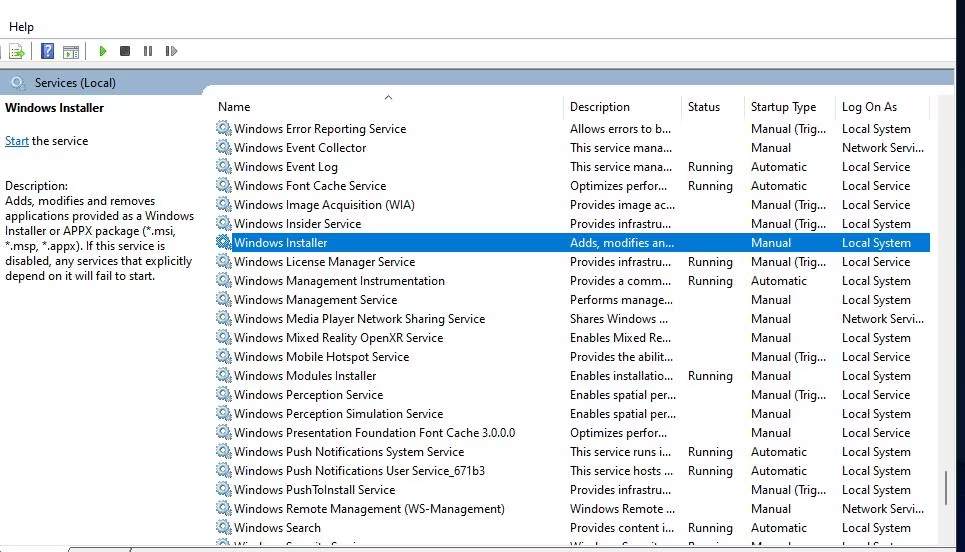The width and height of the screenshot is (965, 552).
Task: Click the Services (Local) magnifier icon
Action: tap(17, 82)
